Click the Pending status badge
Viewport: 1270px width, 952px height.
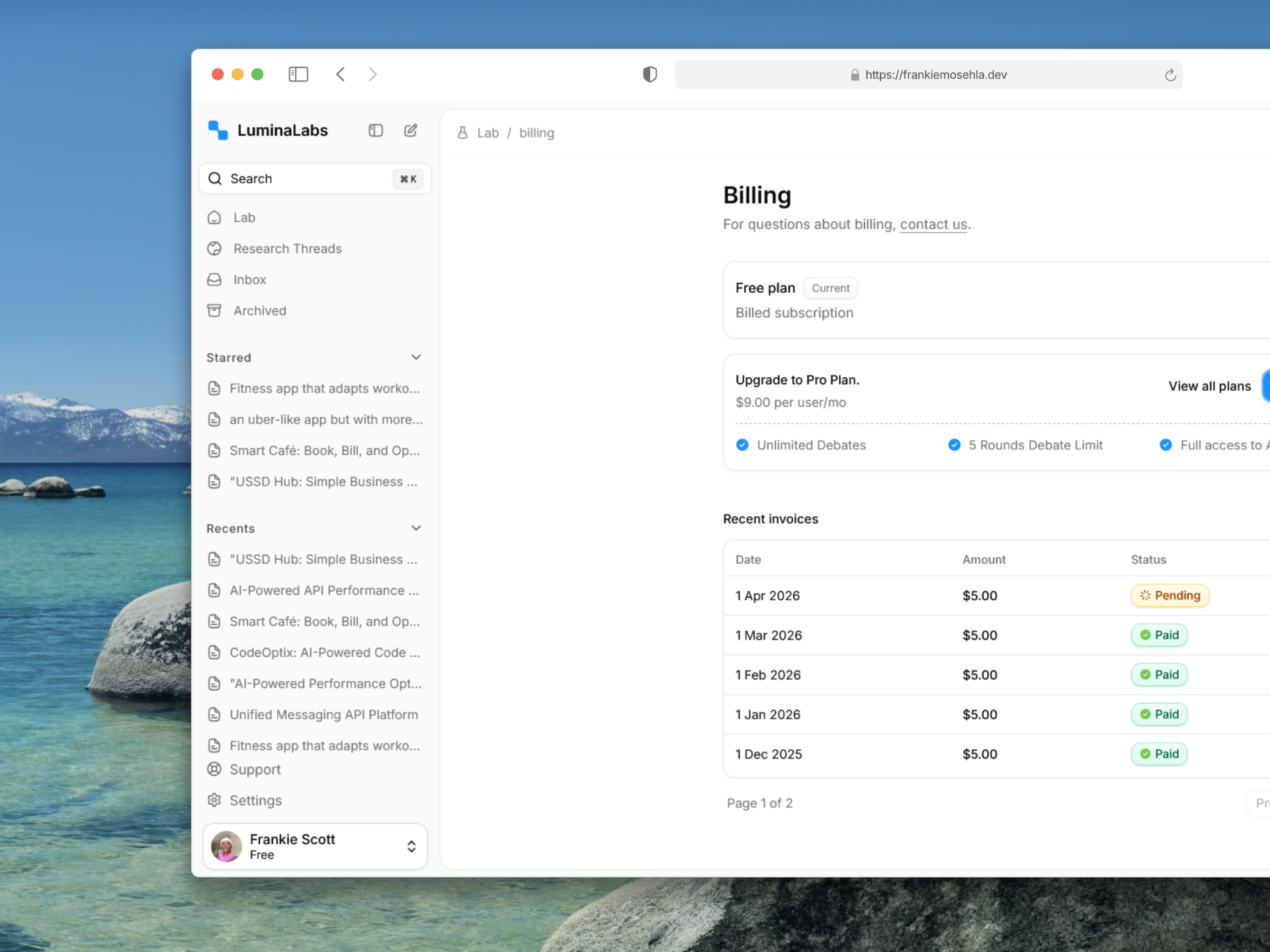[x=1169, y=596]
